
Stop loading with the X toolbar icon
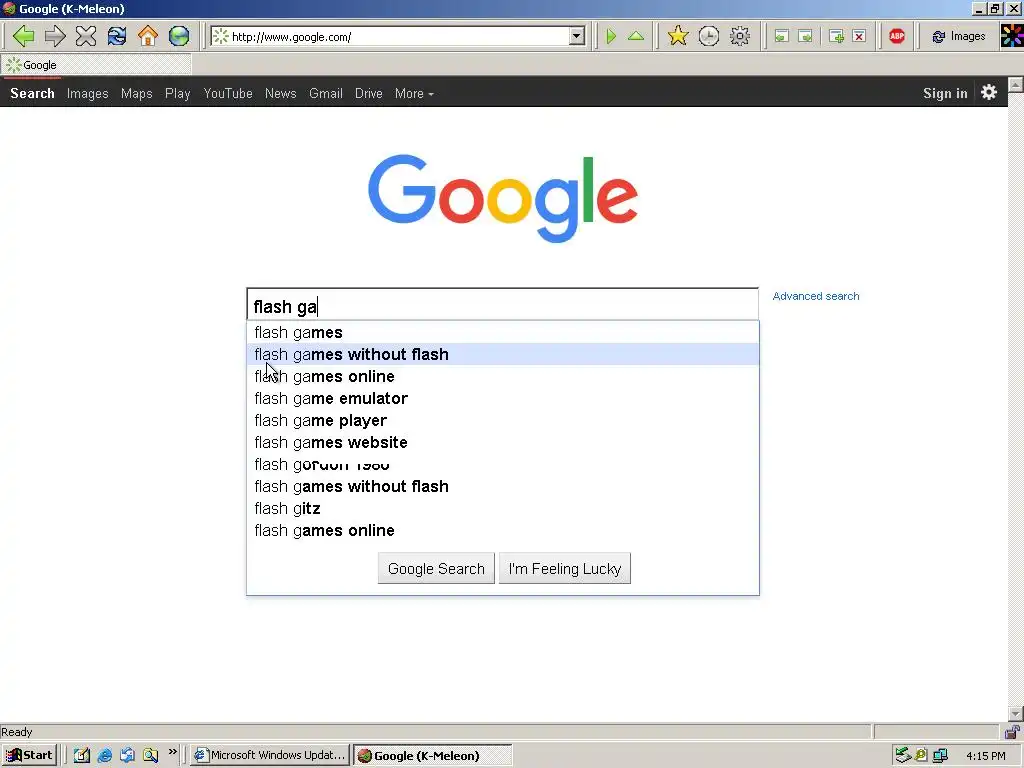[86, 36]
